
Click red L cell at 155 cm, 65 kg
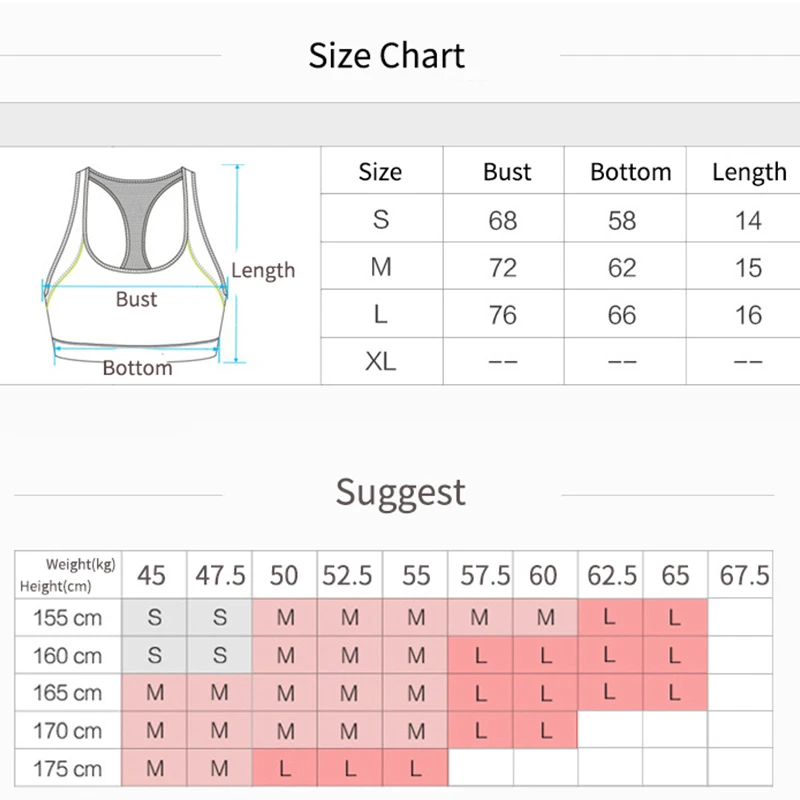coord(675,618)
